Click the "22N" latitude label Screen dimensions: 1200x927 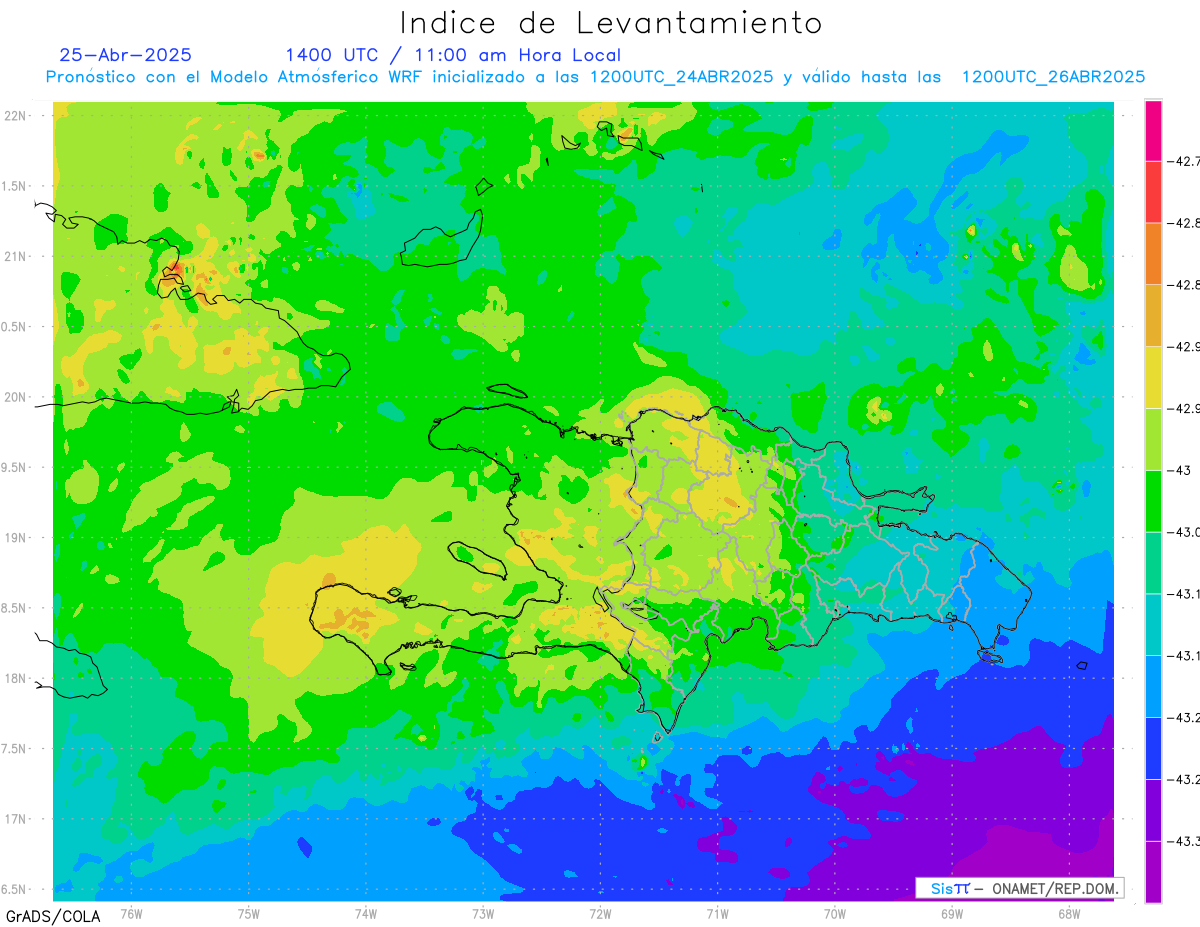click(x=17, y=116)
